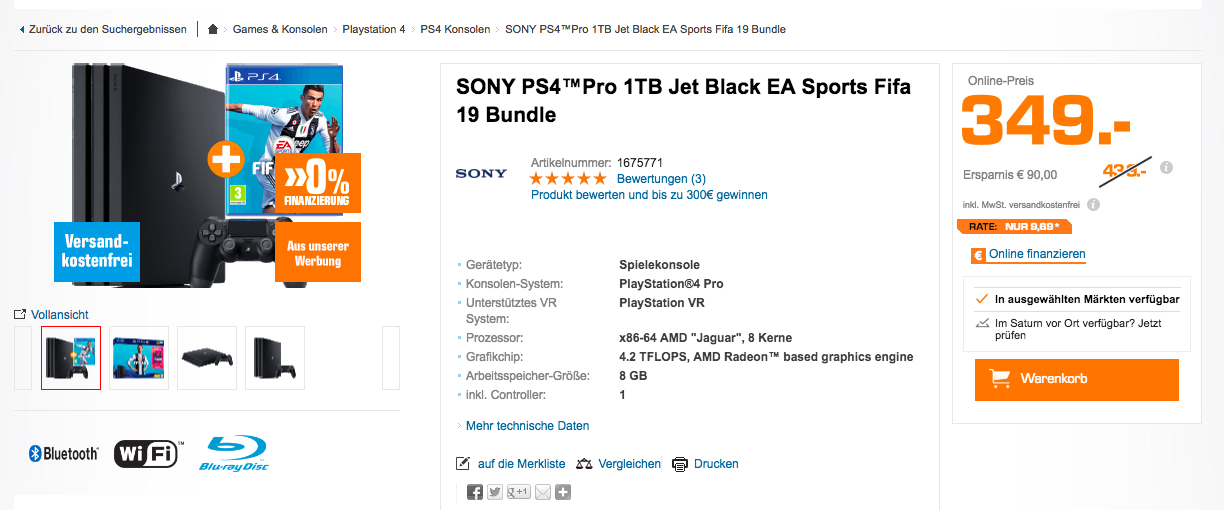Click info icon next to crossed-out price

pos(1167,168)
